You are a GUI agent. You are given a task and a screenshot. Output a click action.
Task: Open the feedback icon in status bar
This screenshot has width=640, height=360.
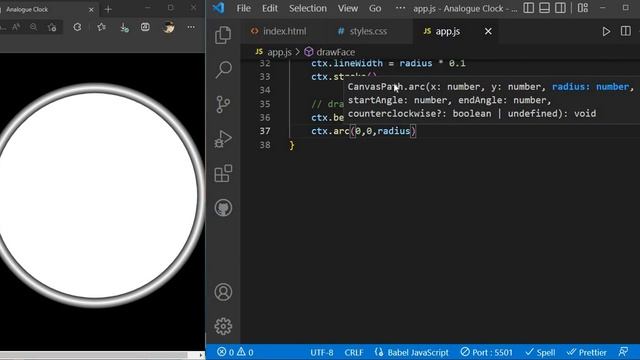pyautogui.click(x=623, y=352)
